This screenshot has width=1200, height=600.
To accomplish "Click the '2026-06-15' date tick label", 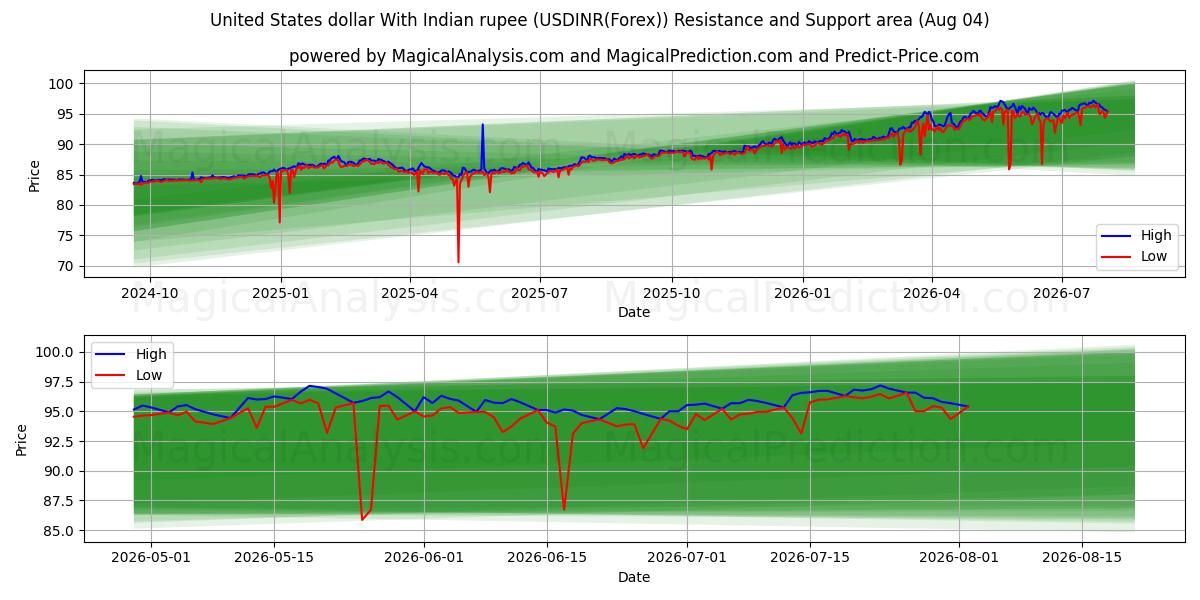I will click(x=546, y=558).
